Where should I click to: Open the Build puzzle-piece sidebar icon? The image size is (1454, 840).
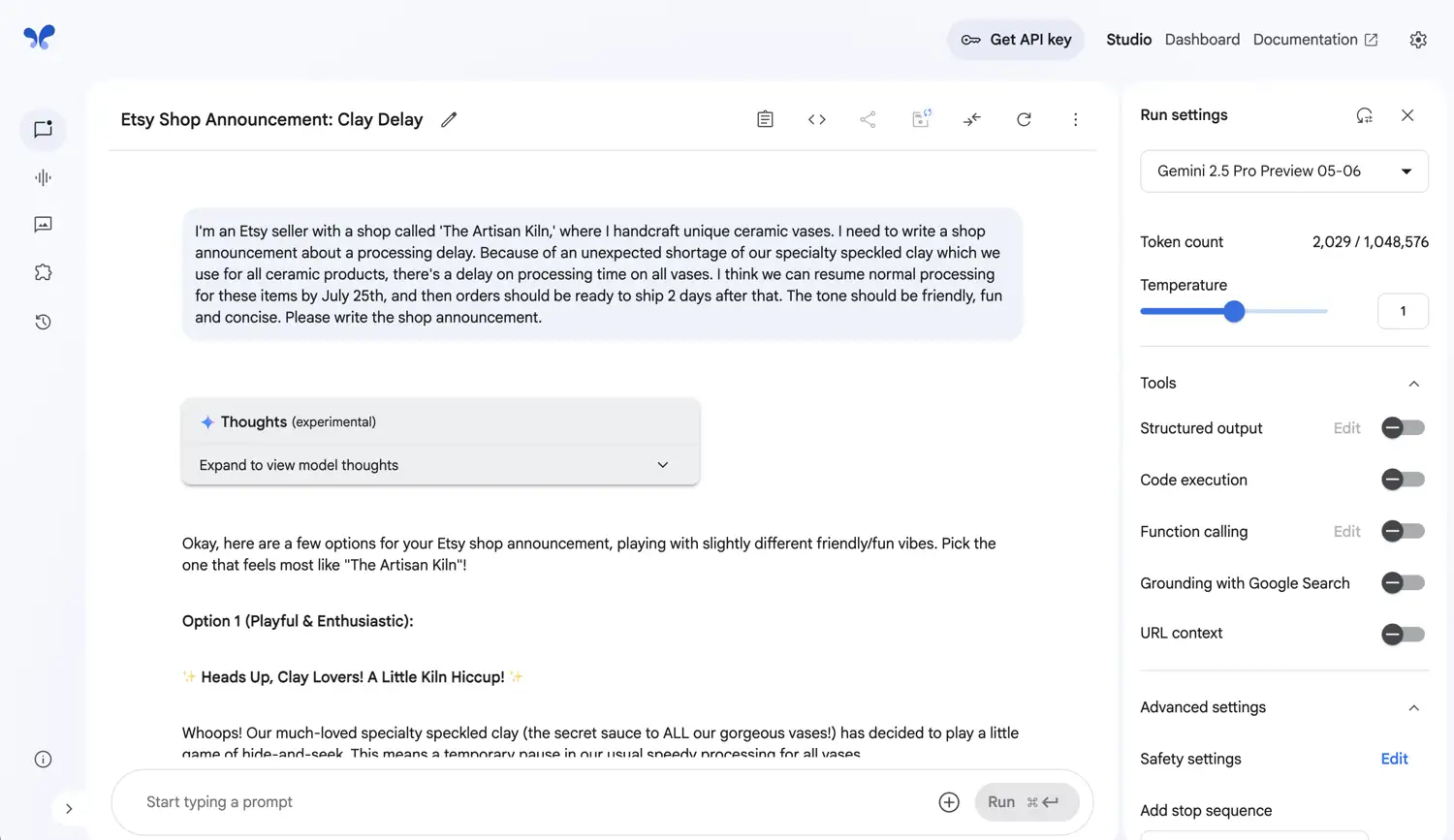point(43,273)
